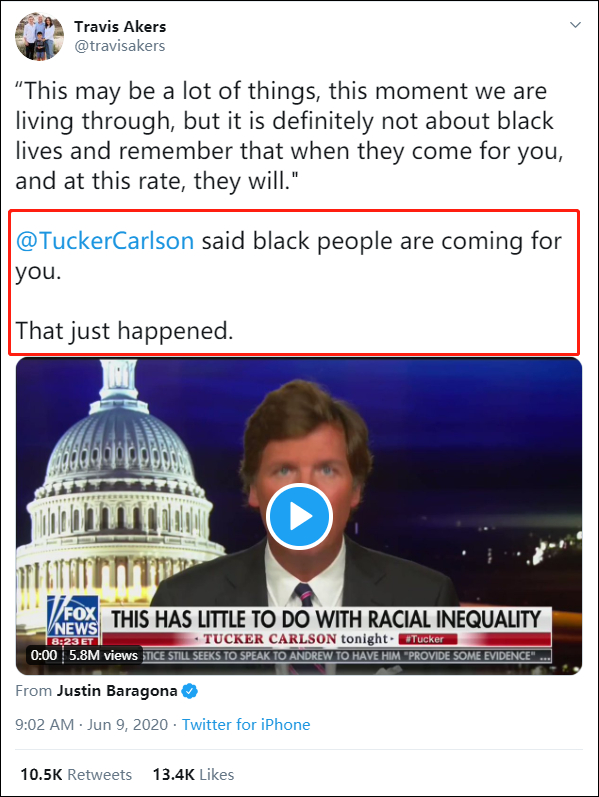The width and height of the screenshot is (599, 797).
Task: Click the 'Racial Inequality' headline banner in video
Action: pos(325,620)
